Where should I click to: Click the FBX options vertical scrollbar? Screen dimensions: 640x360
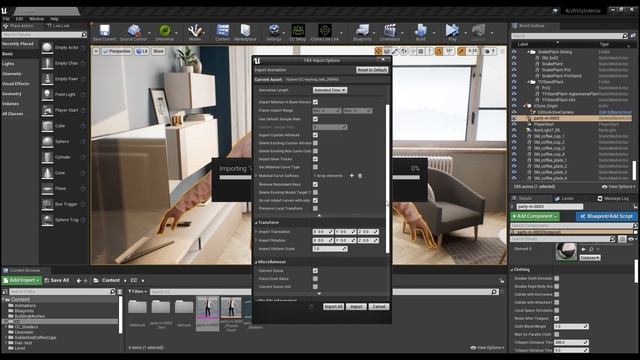click(387, 178)
